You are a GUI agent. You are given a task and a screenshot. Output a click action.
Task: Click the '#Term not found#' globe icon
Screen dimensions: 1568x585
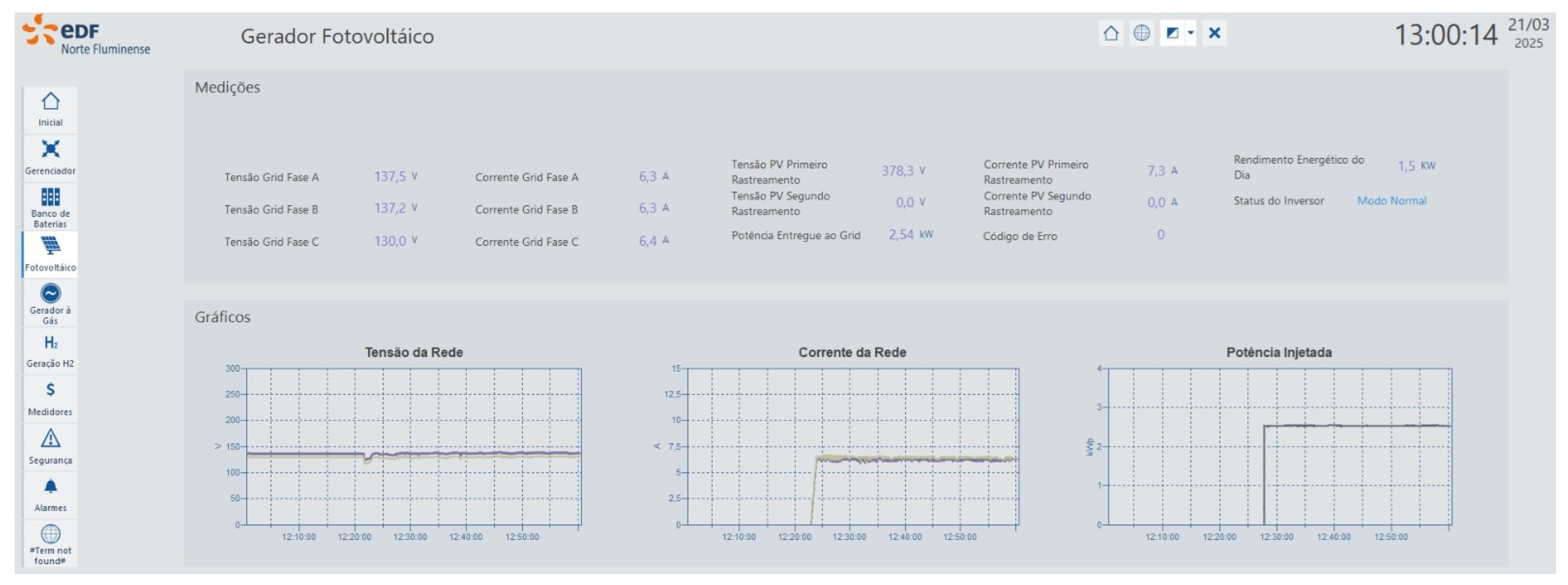51,542
